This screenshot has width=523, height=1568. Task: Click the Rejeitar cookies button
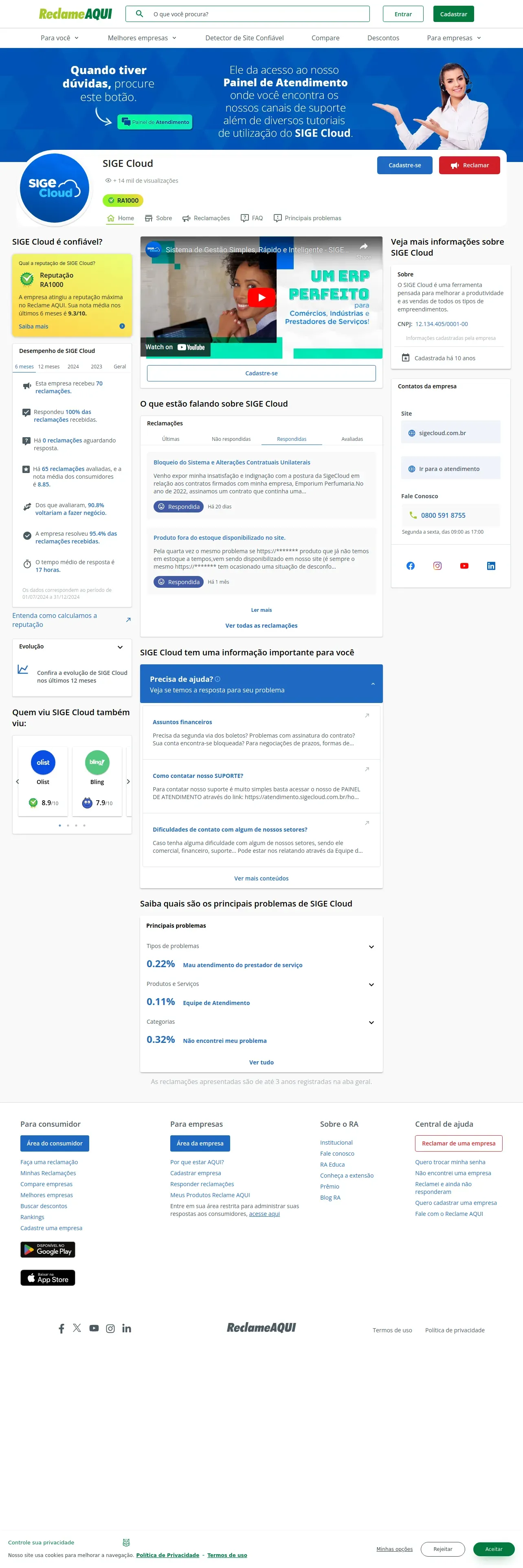443,1548
